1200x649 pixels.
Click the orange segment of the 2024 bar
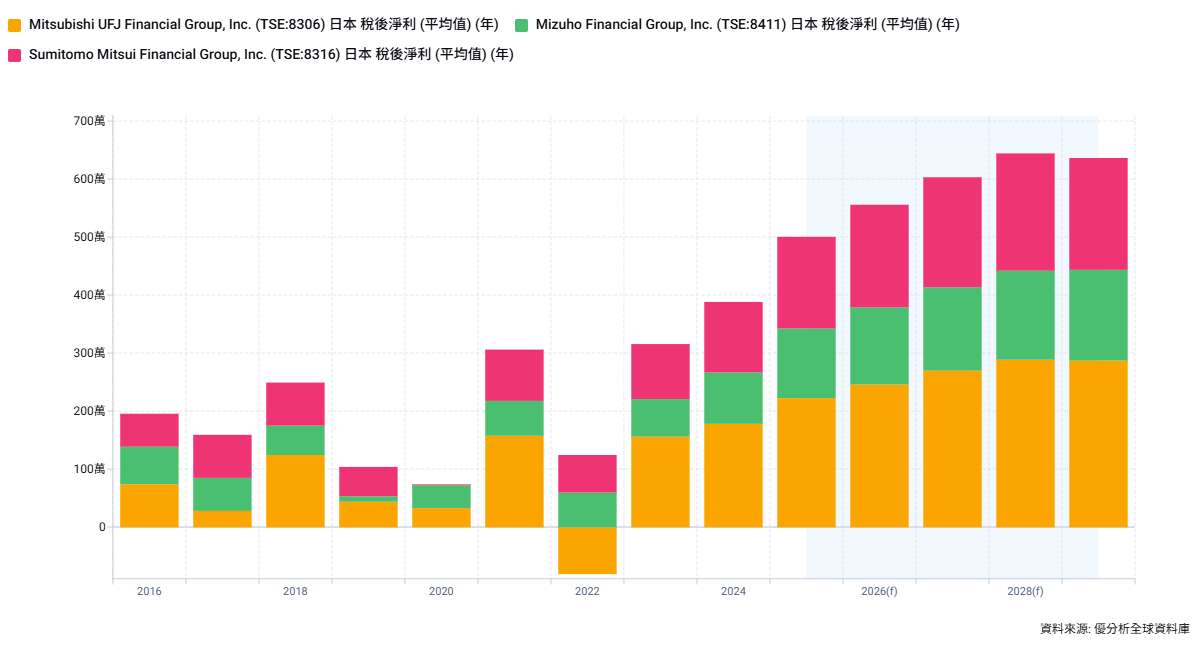click(733, 475)
